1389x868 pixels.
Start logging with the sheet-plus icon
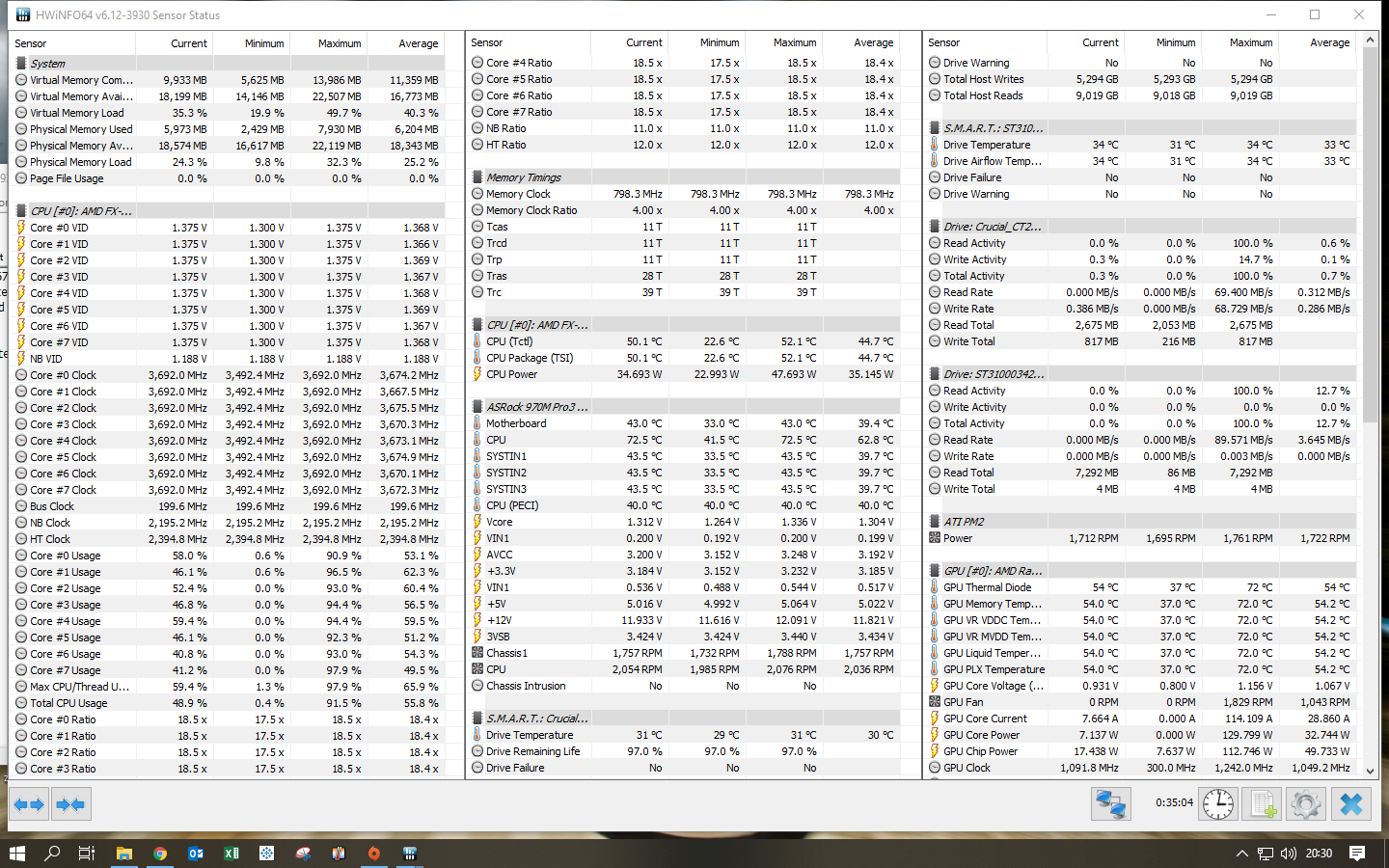click(x=1262, y=804)
